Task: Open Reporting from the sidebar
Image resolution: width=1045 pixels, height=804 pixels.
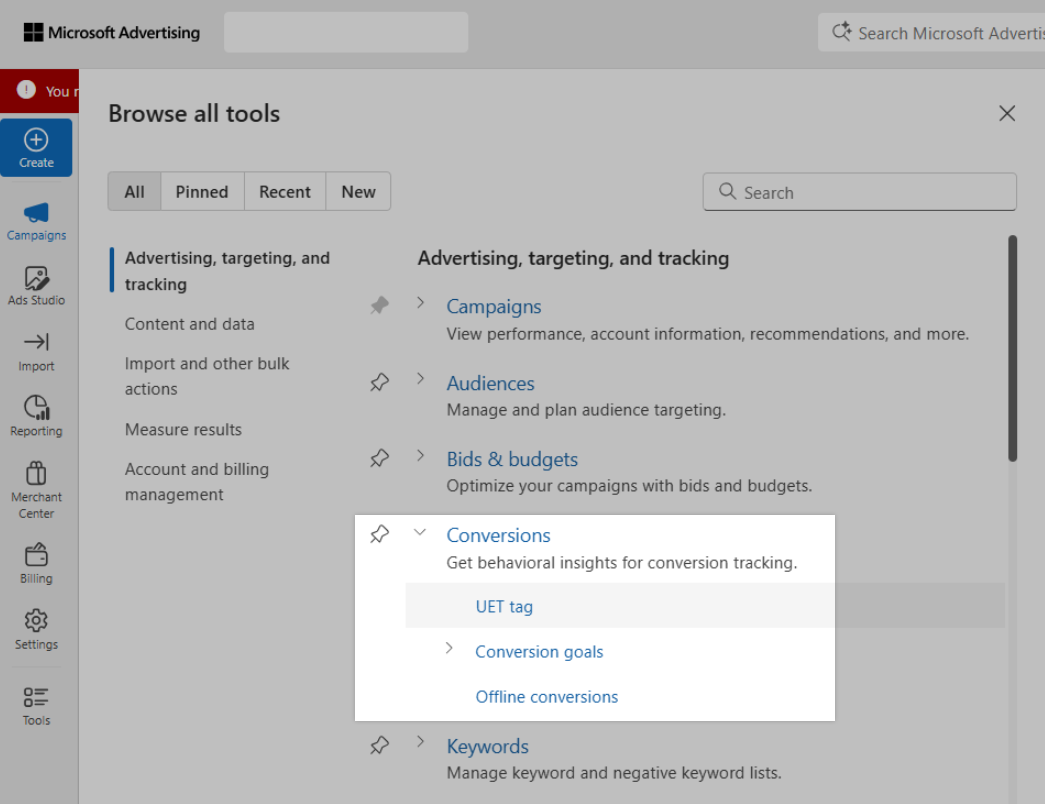Action: click(36, 417)
